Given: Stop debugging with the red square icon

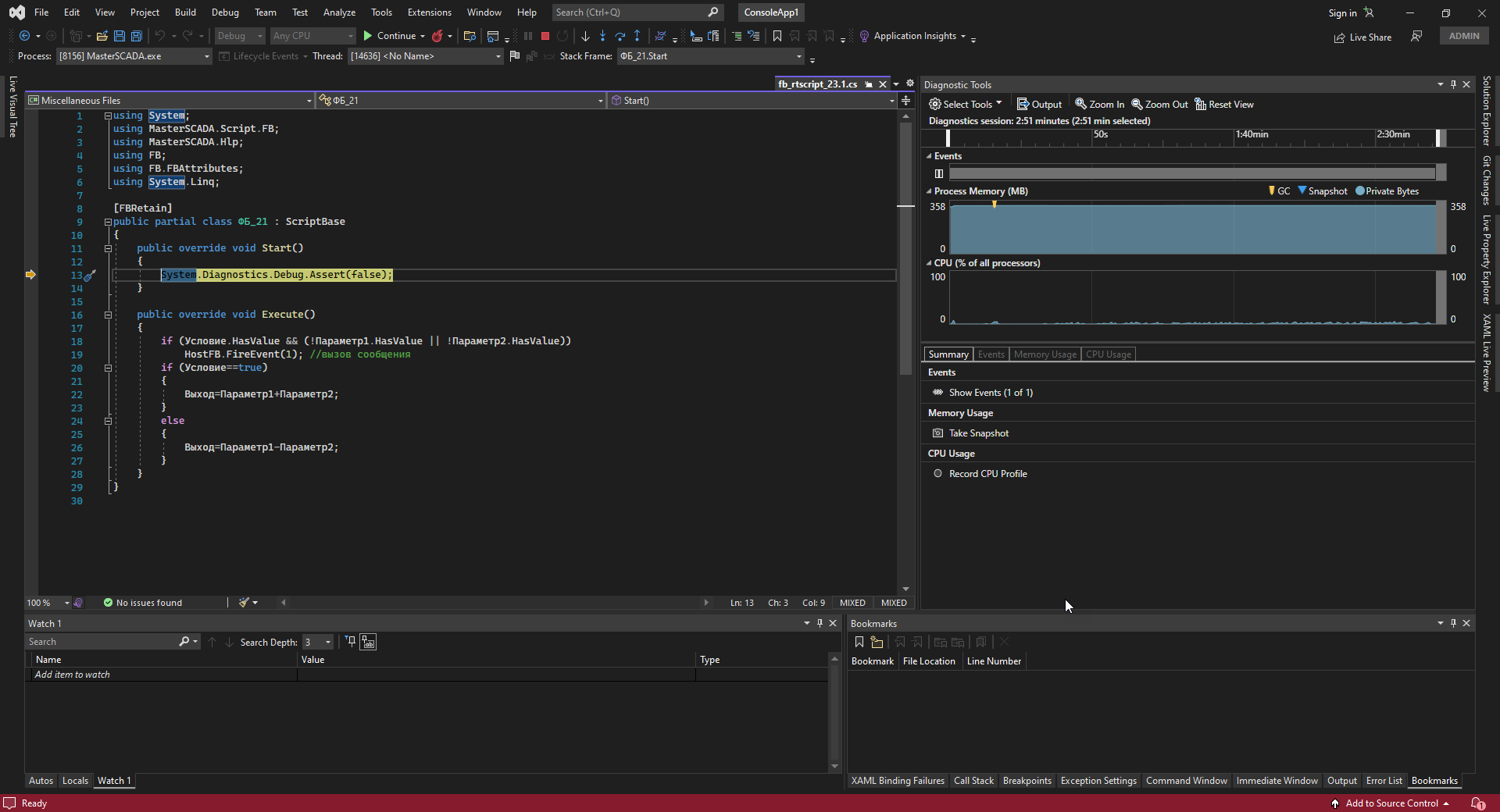Looking at the screenshot, I should [545, 36].
